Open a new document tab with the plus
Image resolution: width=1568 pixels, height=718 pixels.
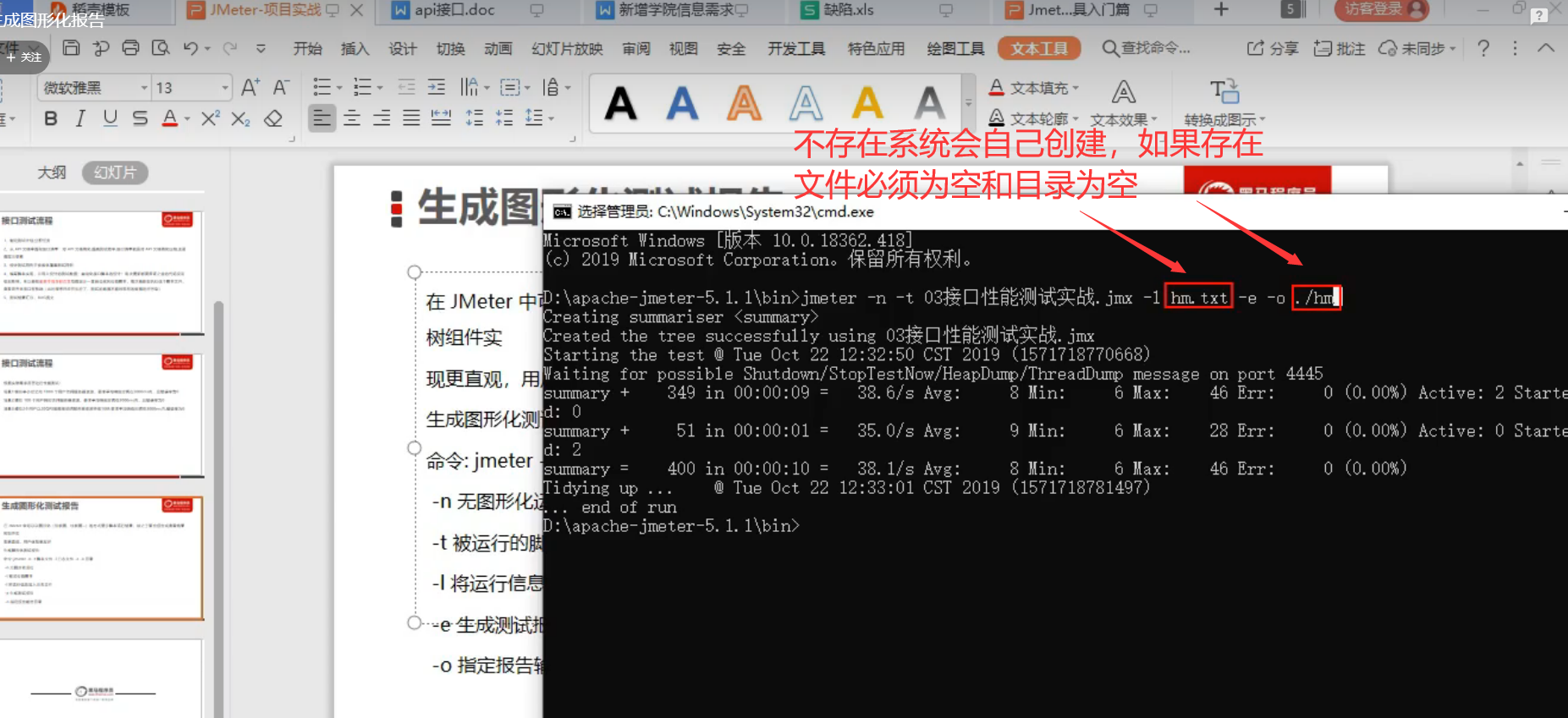[x=1220, y=9]
